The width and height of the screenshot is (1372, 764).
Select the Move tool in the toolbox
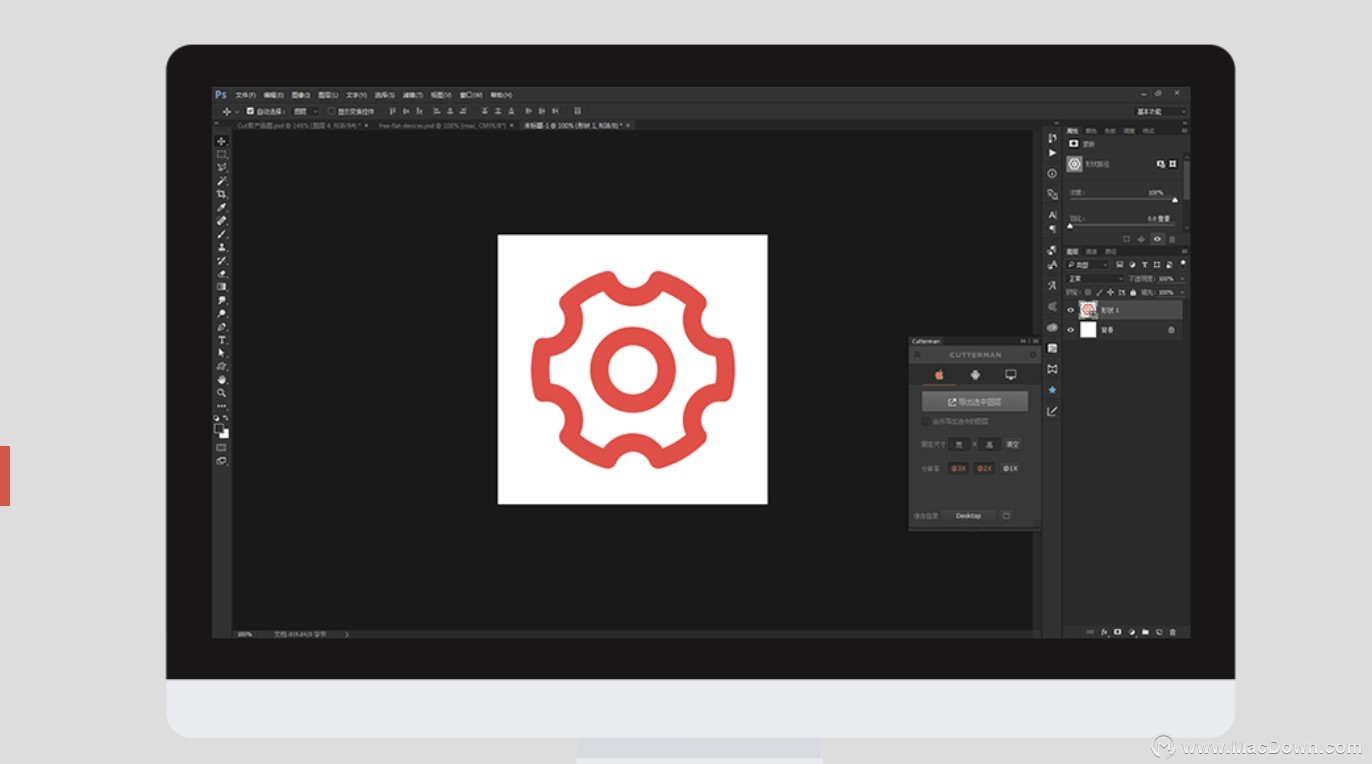click(x=221, y=141)
